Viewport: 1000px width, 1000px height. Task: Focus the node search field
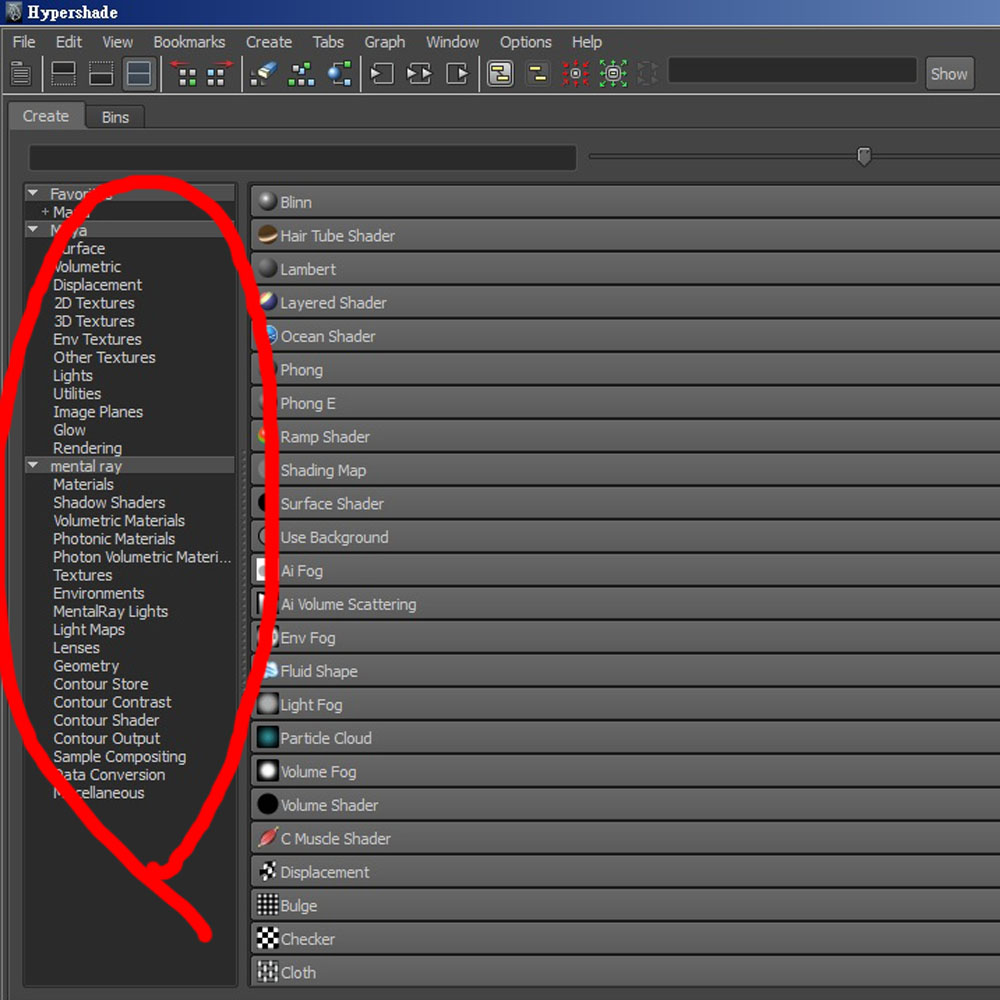click(302, 158)
